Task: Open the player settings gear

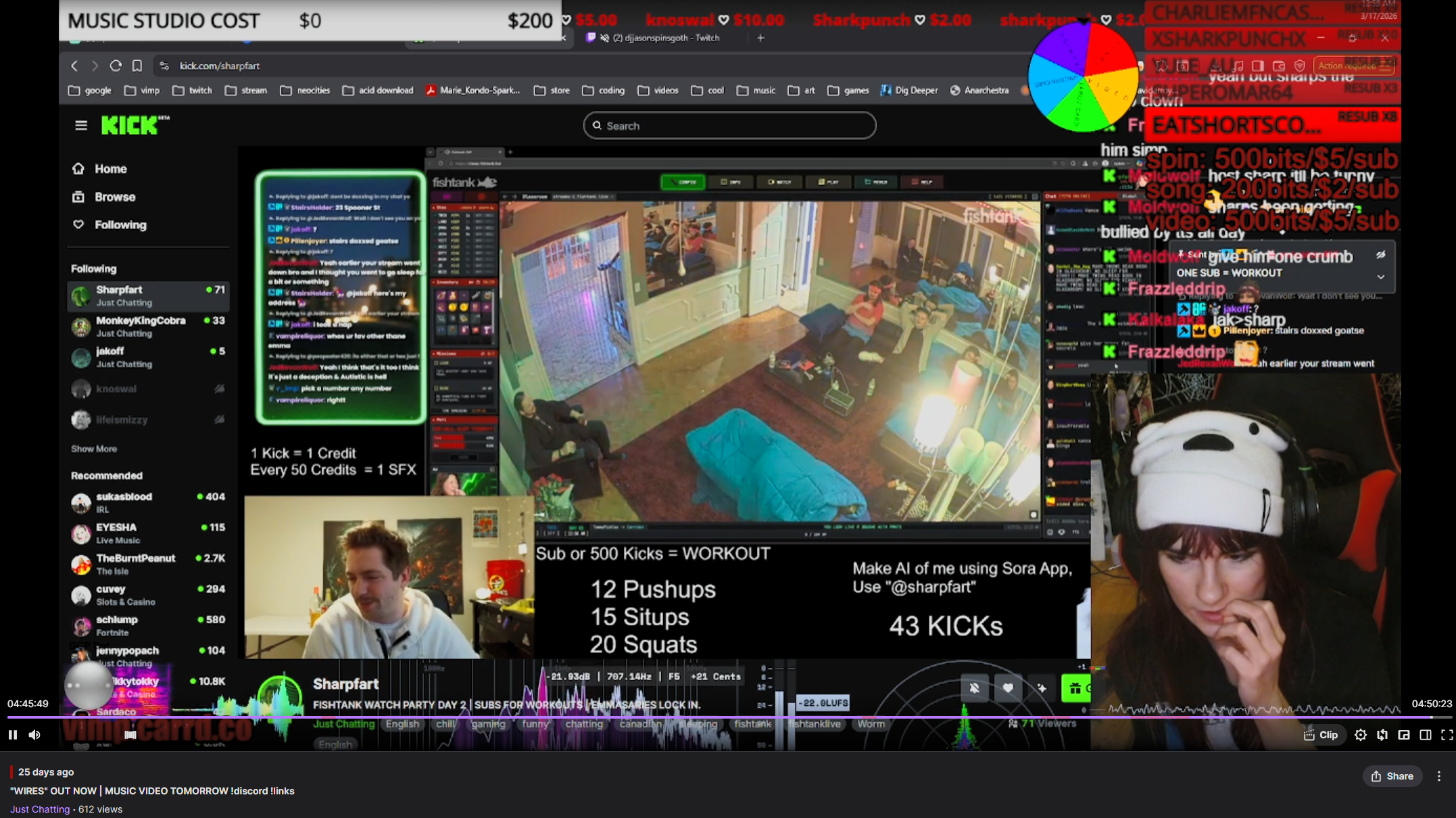Action: tap(1360, 735)
